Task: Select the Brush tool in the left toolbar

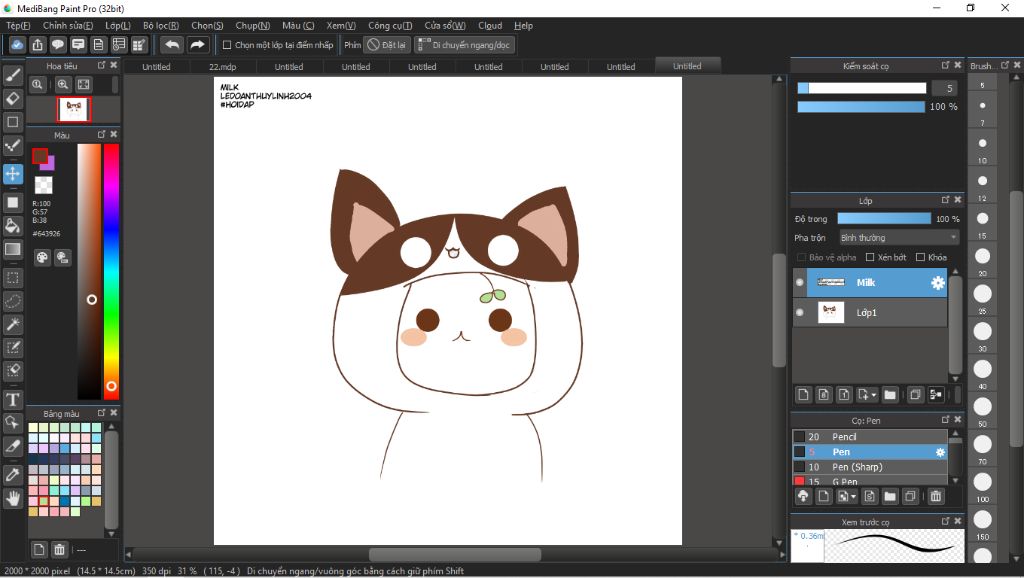Action: 13,75
